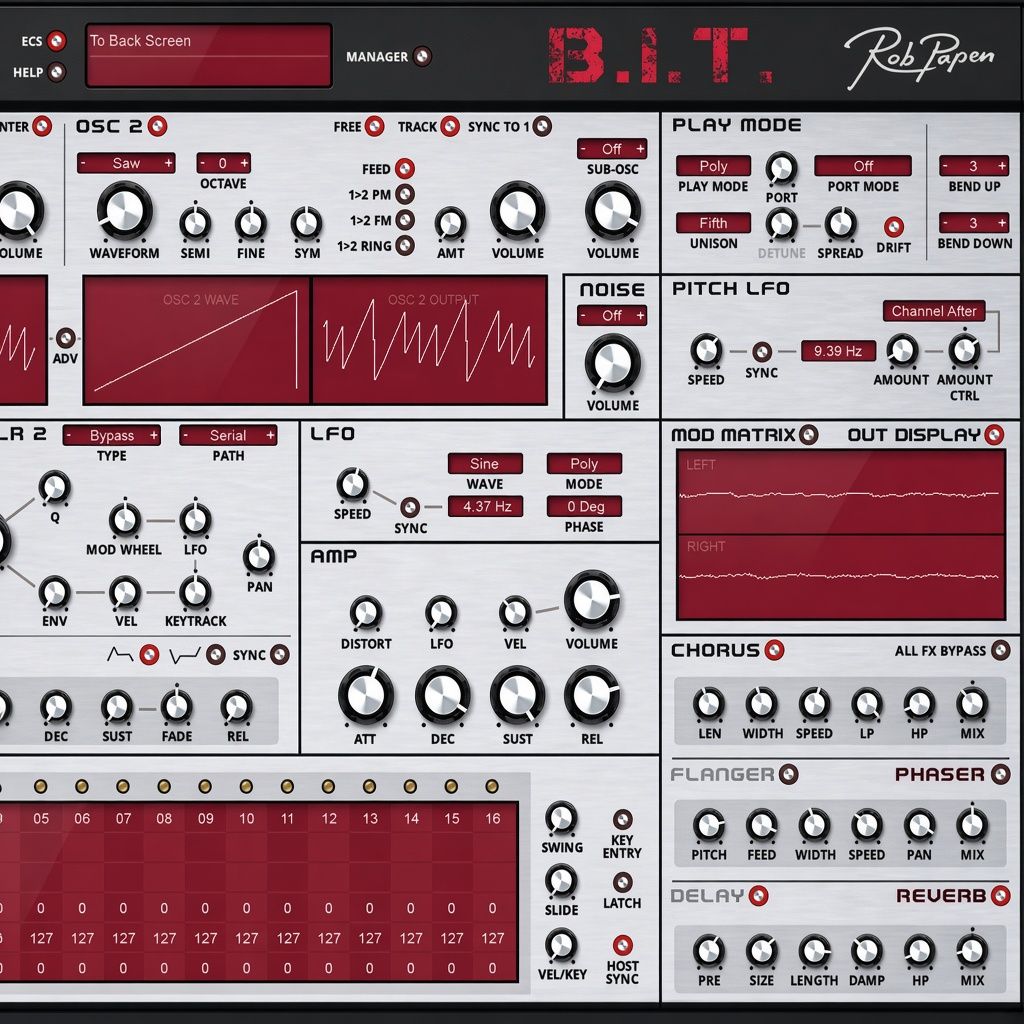Increase the OSC 2 OCTAVE value
The height and width of the screenshot is (1024, 1024).
pyautogui.click(x=244, y=163)
